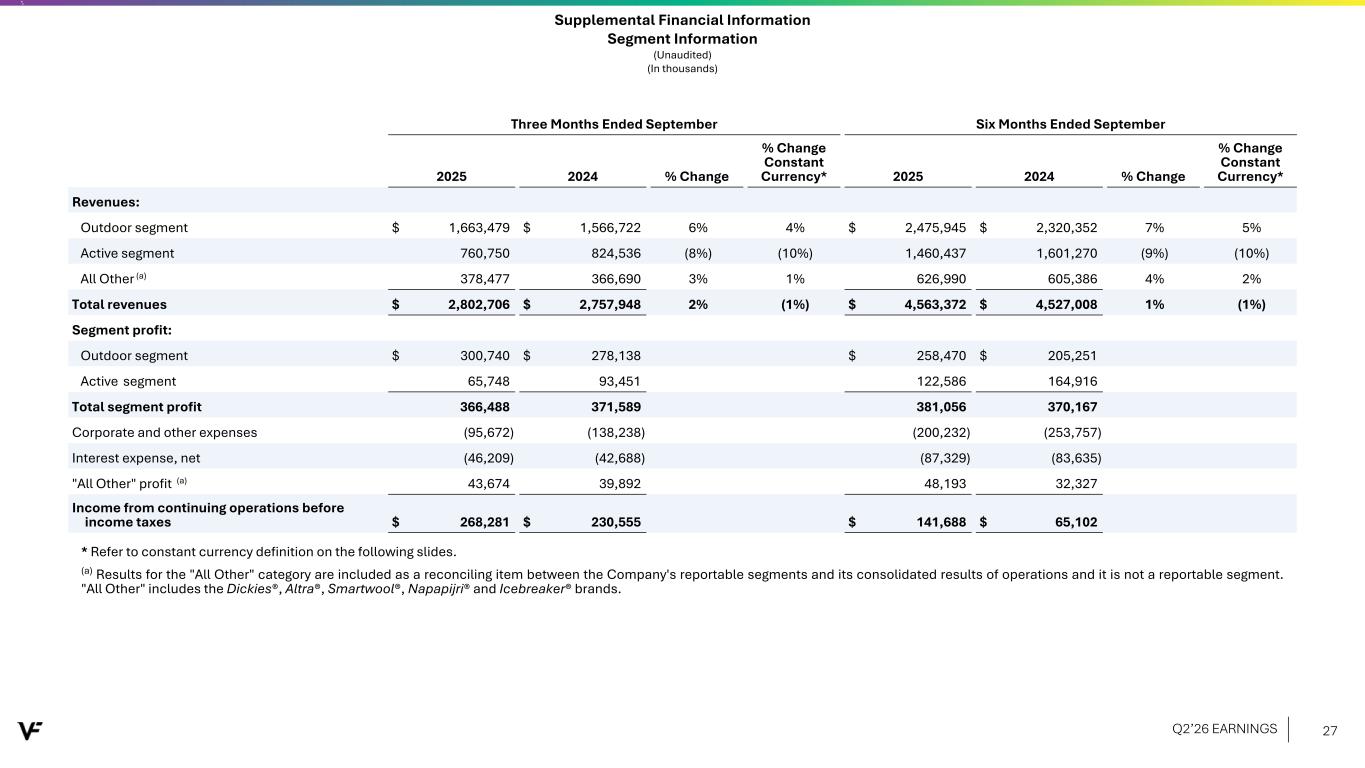Image resolution: width=1365 pixels, height=768 pixels.
Task: Click the Corporate and other expenses label
Action: 164,432
